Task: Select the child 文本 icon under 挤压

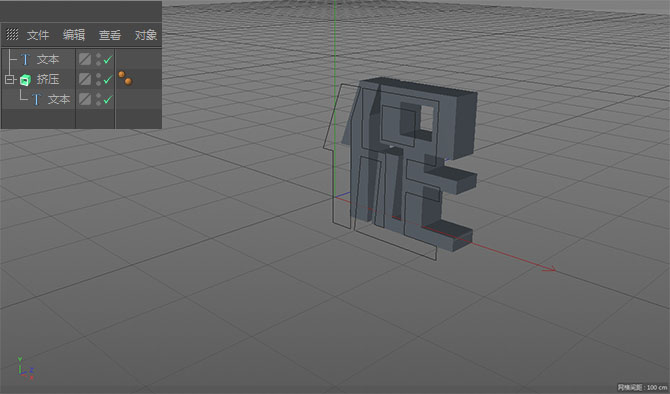Action: point(36,100)
